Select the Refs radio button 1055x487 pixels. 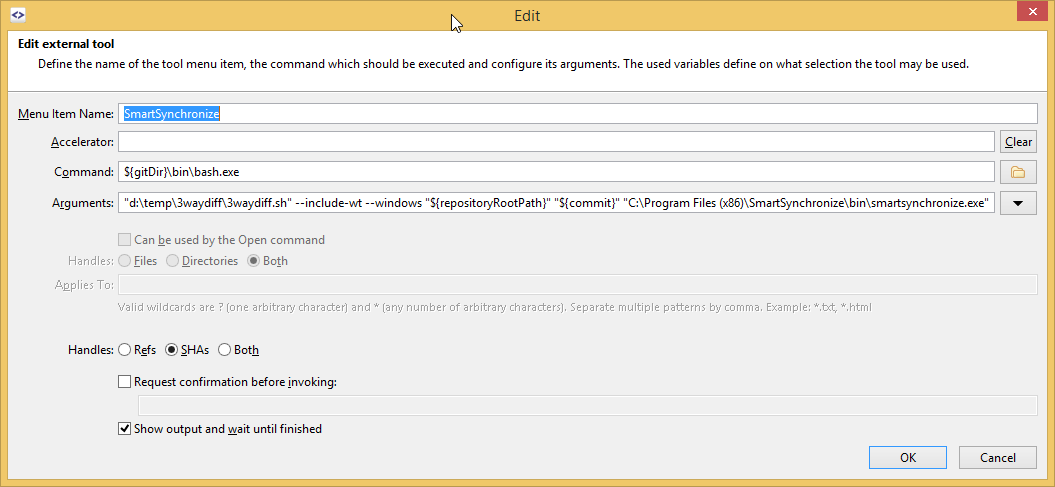pos(125,350)
